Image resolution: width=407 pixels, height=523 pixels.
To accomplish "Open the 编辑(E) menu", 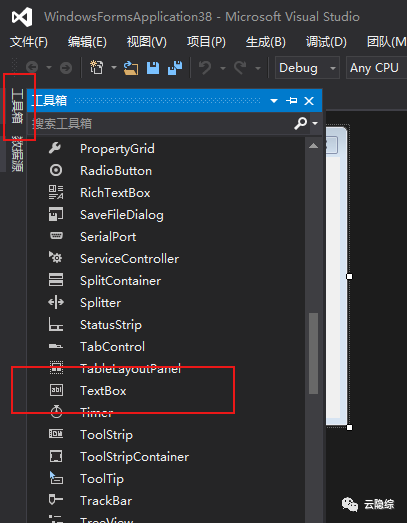I will [87, 42].
